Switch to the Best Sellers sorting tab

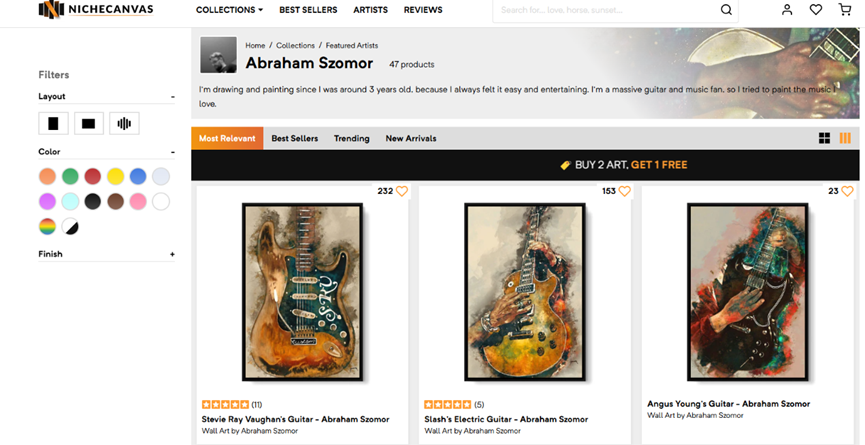pyautogui.click(x=295, y=138)
